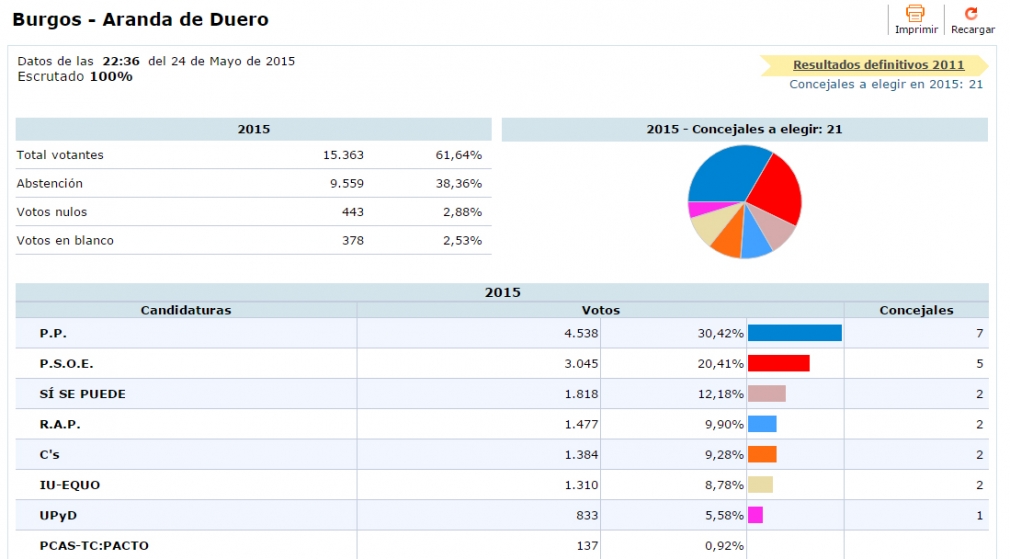Click the Recargar reload icon
Viewport: 1010px width, 559px height.
971,14
